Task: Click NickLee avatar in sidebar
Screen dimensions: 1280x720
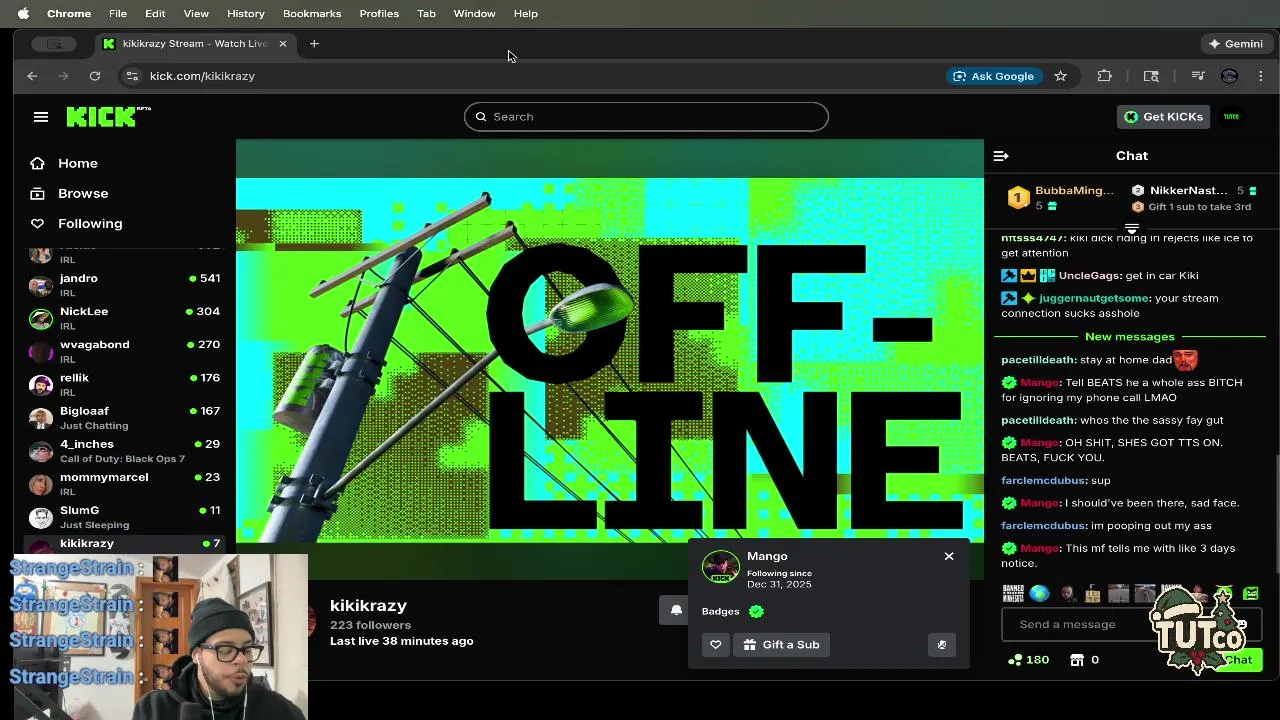Action: click(x=41, y=318)
